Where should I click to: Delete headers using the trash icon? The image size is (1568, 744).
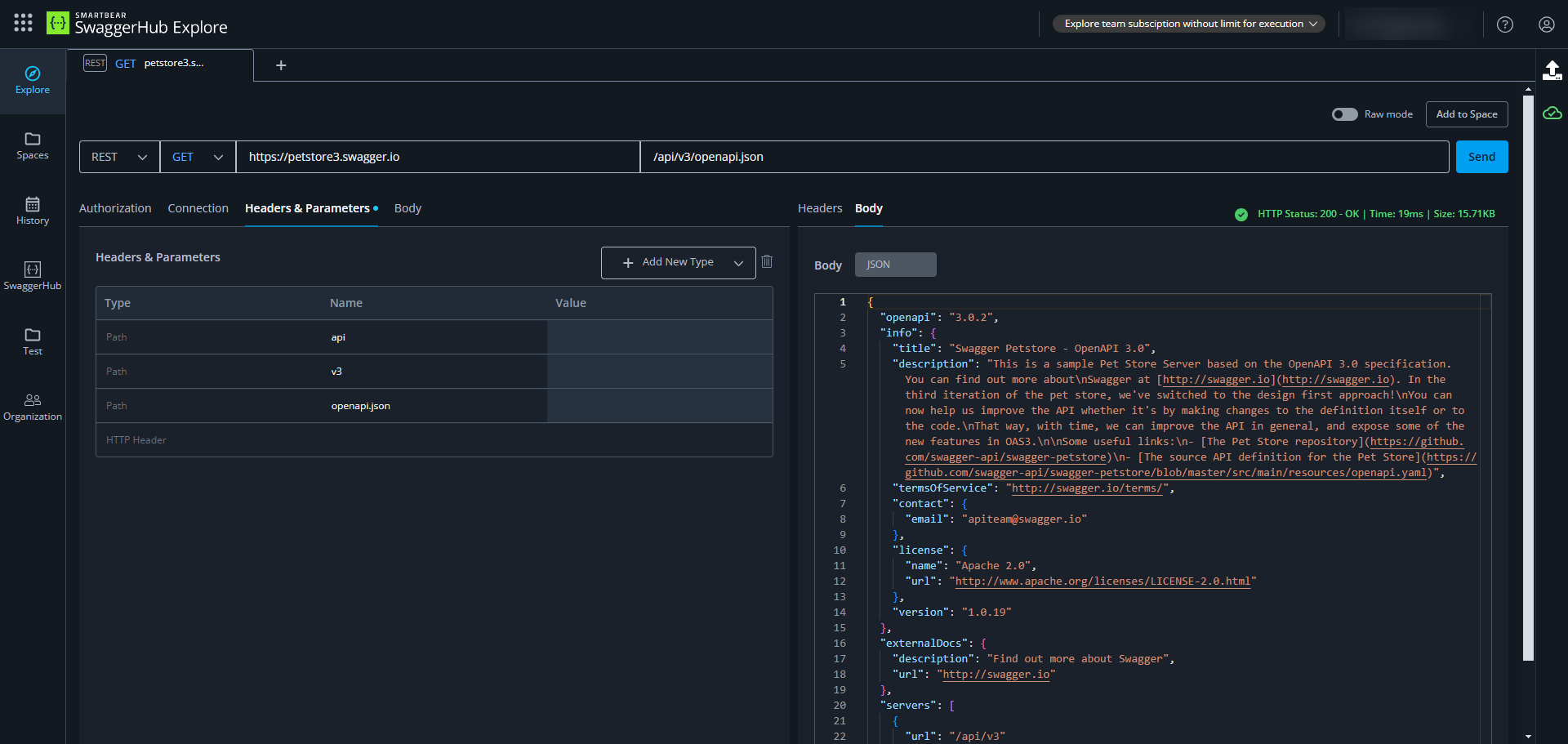(767, 261)
